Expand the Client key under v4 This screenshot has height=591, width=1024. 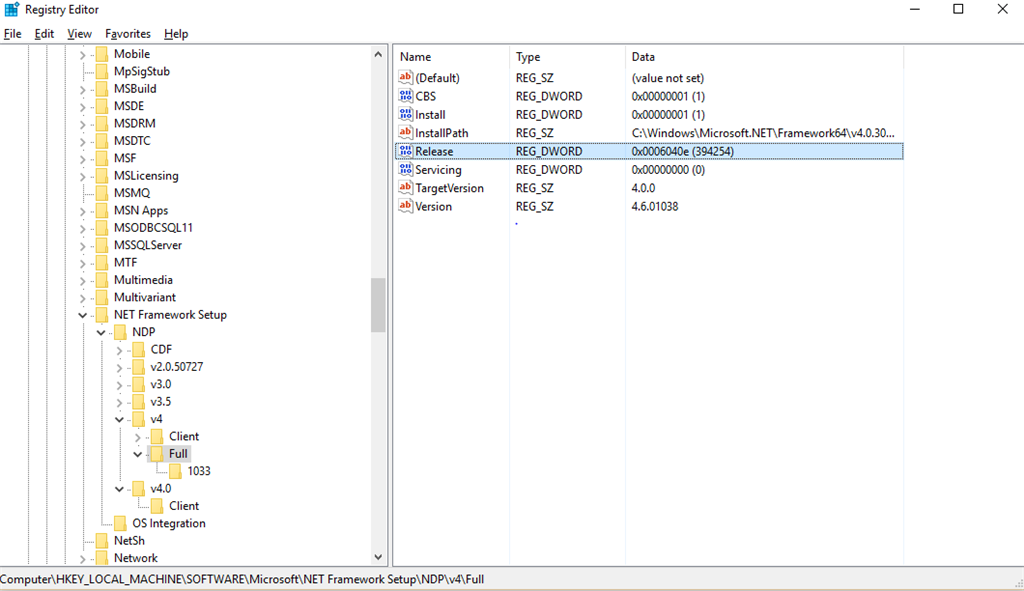coord(138,437)
